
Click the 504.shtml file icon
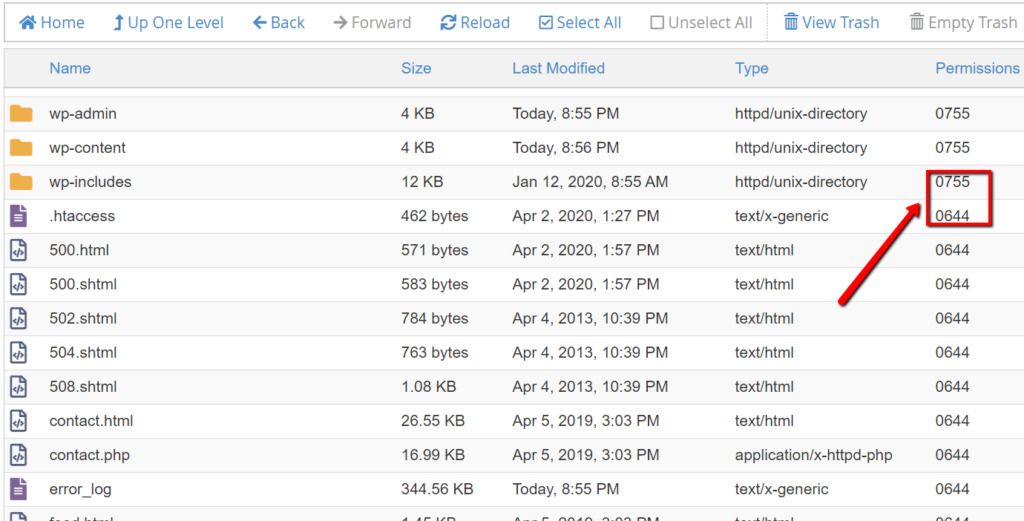(x=18, y=353)
